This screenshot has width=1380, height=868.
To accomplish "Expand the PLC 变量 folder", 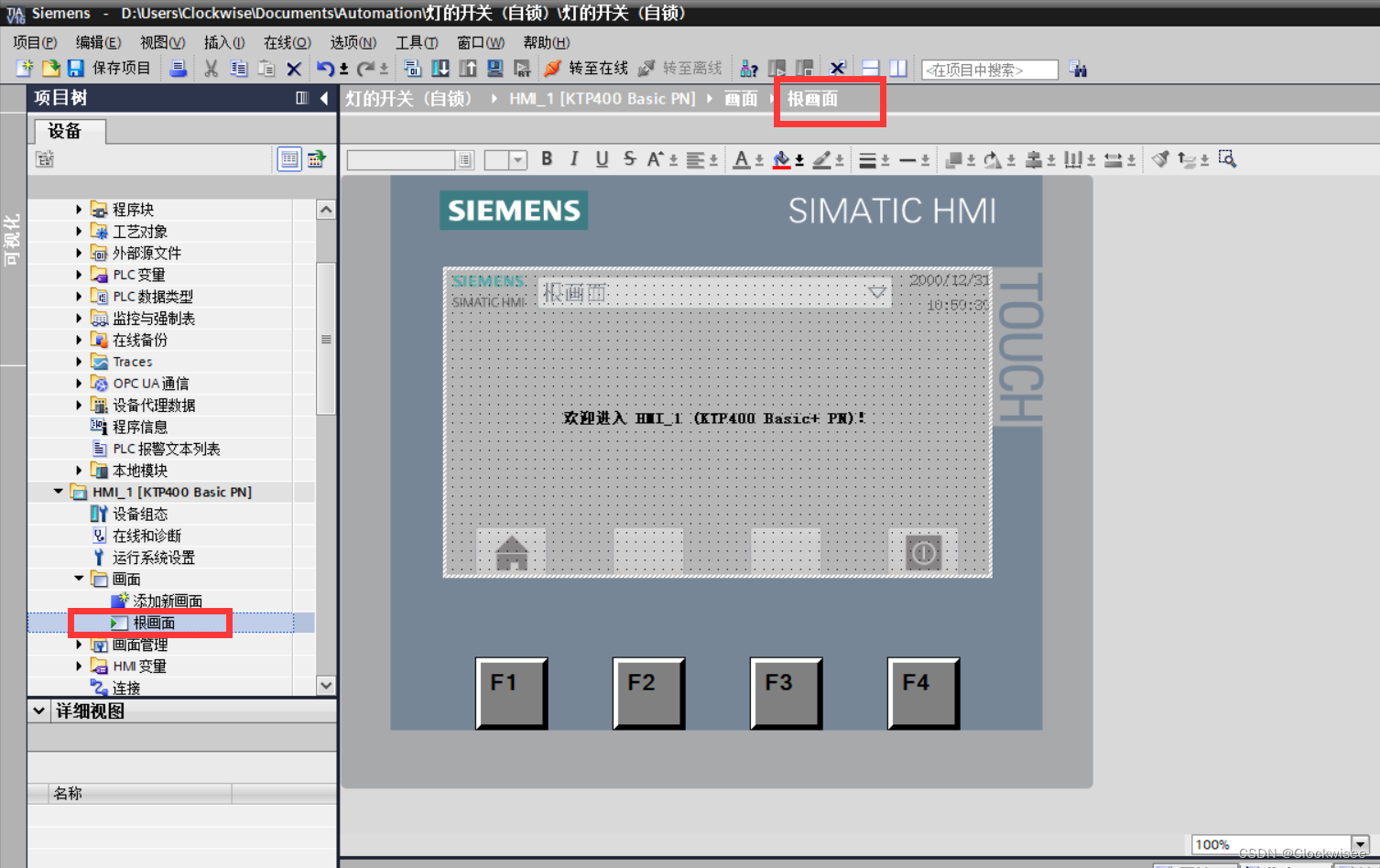I will (x=79, y=275).
